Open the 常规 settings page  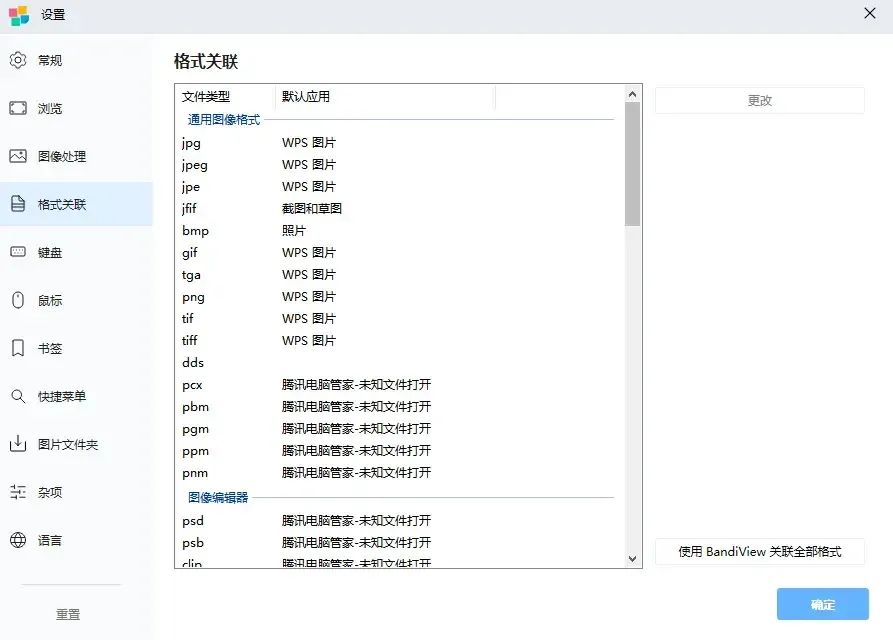point(76,60)
